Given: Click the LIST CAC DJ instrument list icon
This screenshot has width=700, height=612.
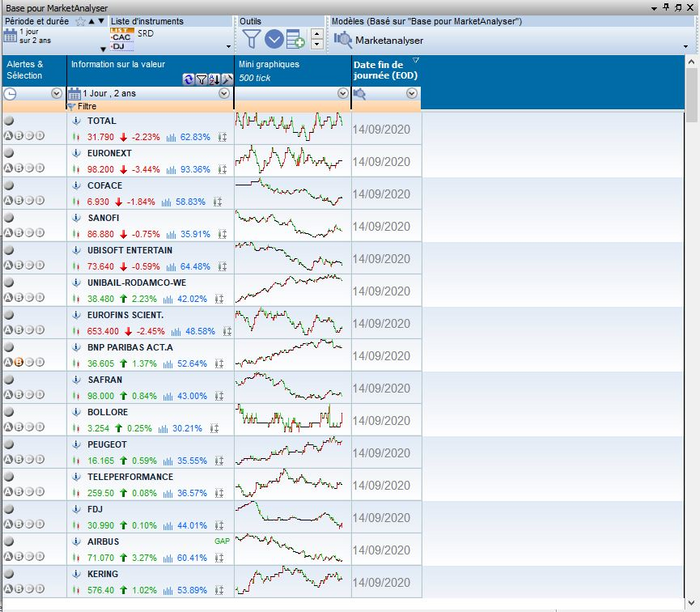Looking at the screenshot, I should click(122, 39).
